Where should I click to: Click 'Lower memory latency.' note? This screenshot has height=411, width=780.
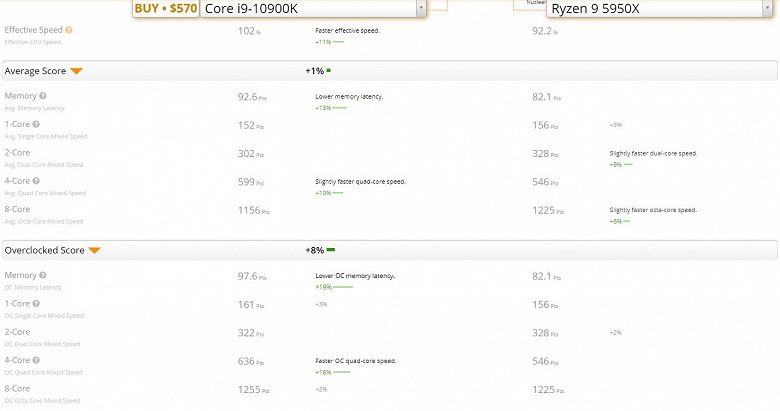pos(349,97)
